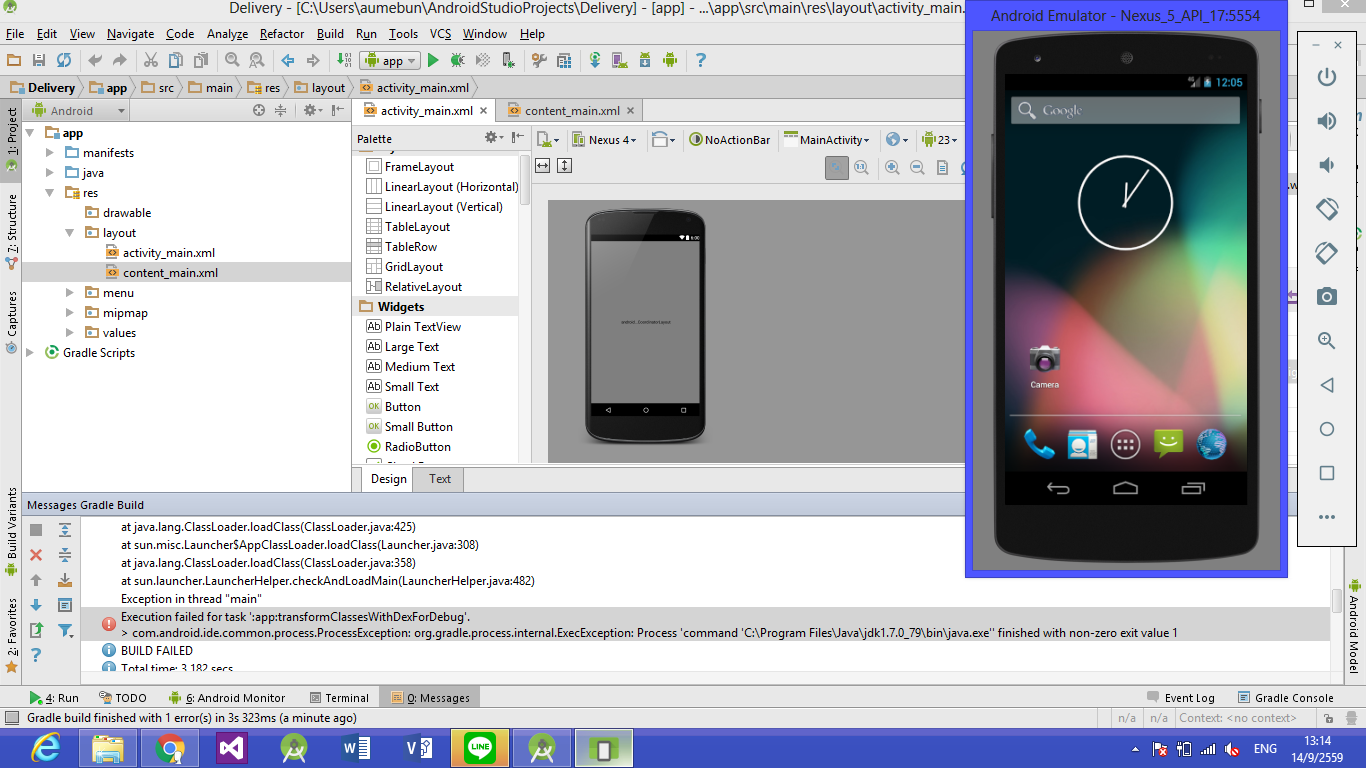
Task: Click Collapse All icon in Project panel
Action: point(281,110)
